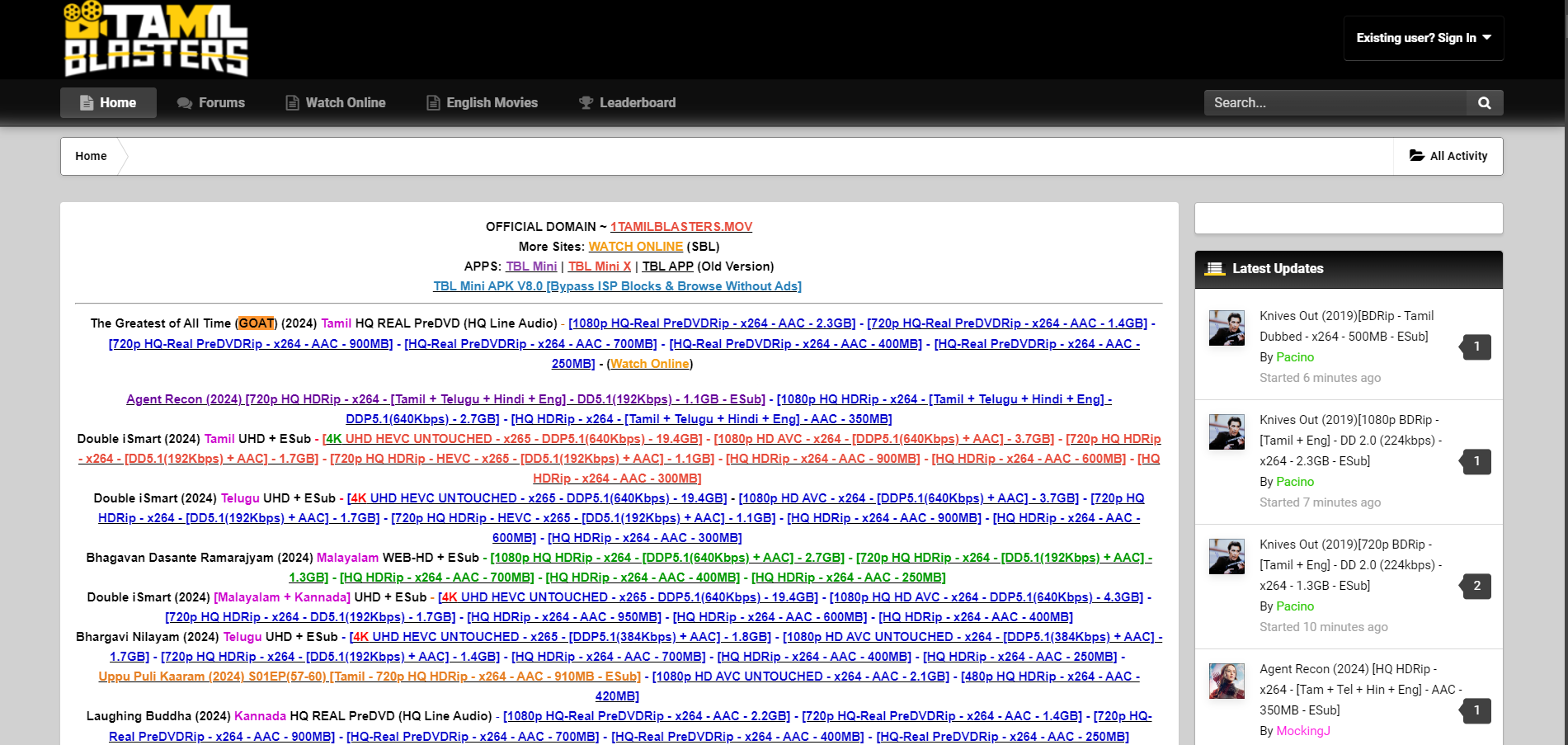
Task: Open TBL Mini X app link
Action: point(600,266)
